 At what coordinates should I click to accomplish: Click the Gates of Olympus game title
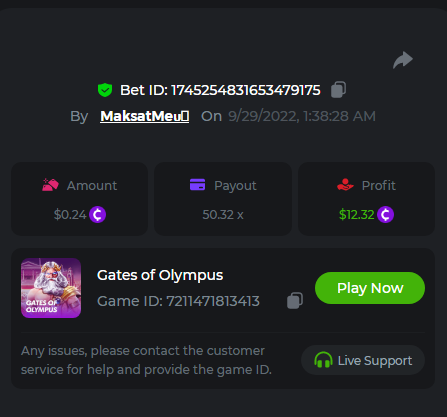pyautogui.click(x=160, y=275)
